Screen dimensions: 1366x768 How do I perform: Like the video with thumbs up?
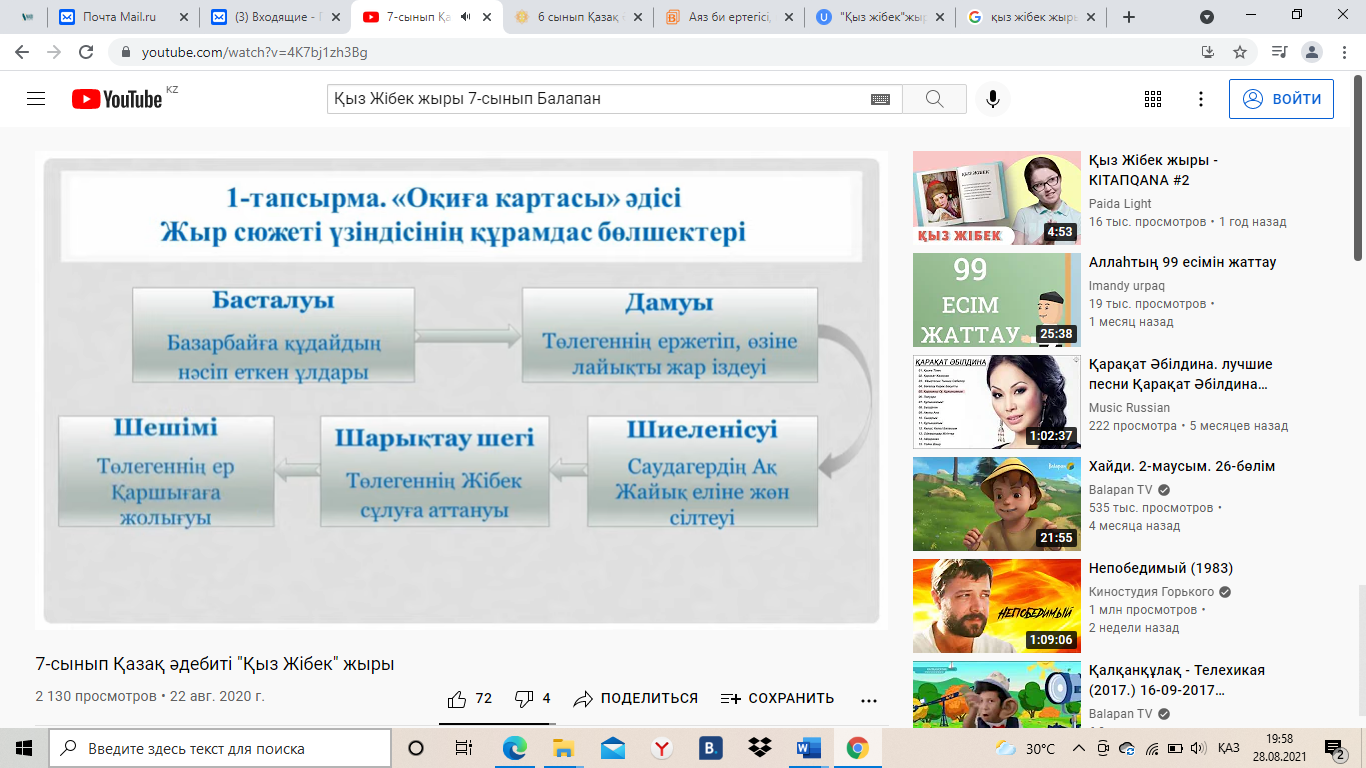click(457, 699)
